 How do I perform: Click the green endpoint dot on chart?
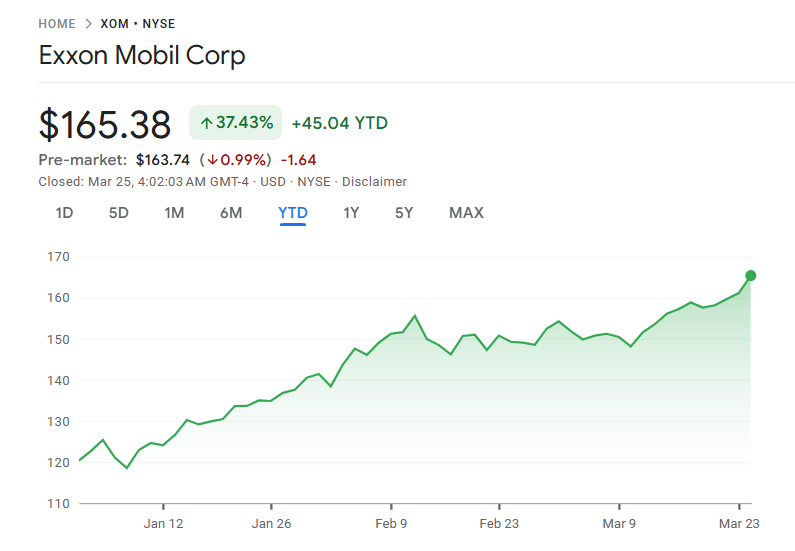coord(751,276)
